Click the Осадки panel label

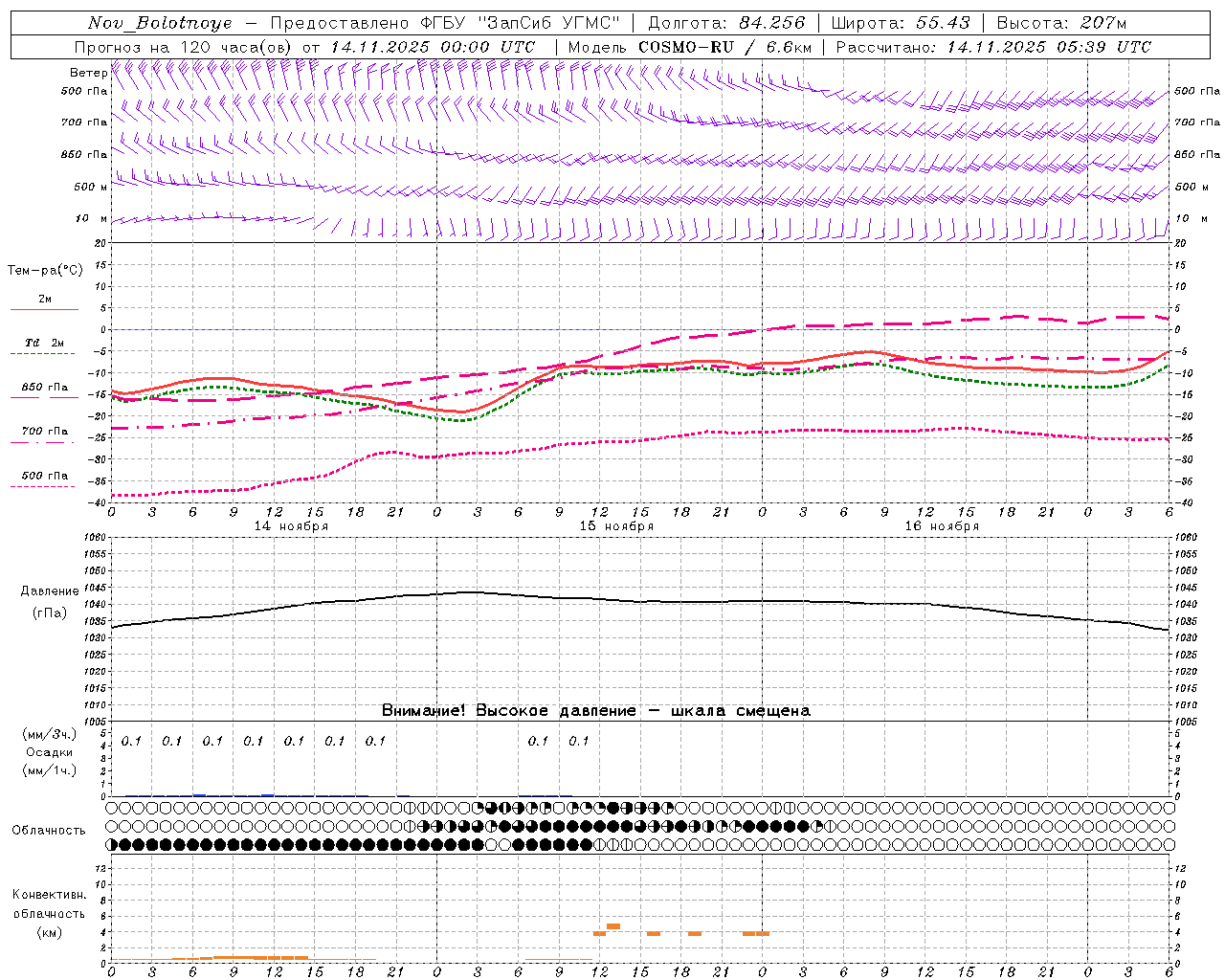[x=50, y=752]
